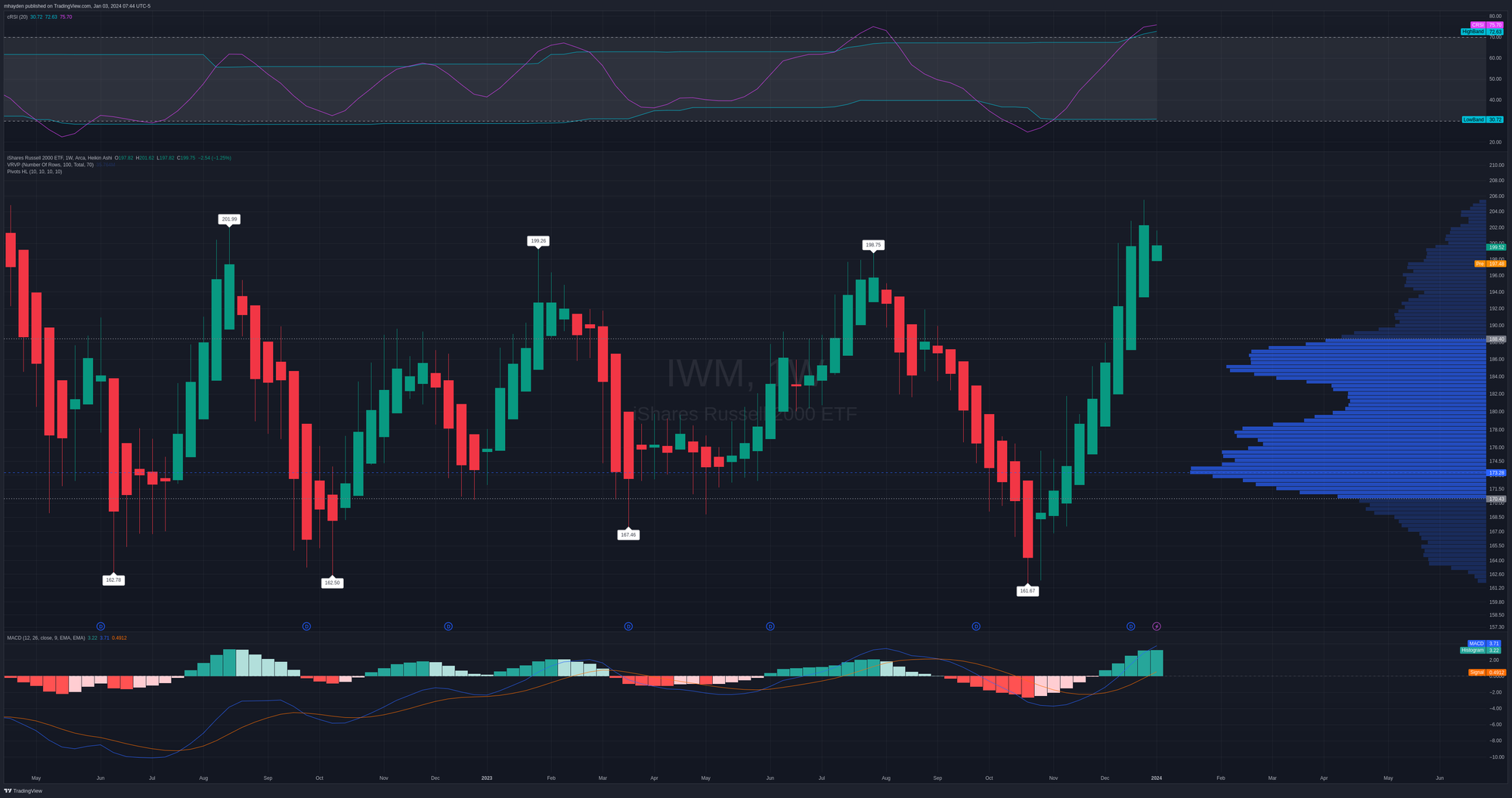Screen dimensions: 1512x798
Task: Click the dividend D marker under June 2023 candles
Action: tap(770, 626)
